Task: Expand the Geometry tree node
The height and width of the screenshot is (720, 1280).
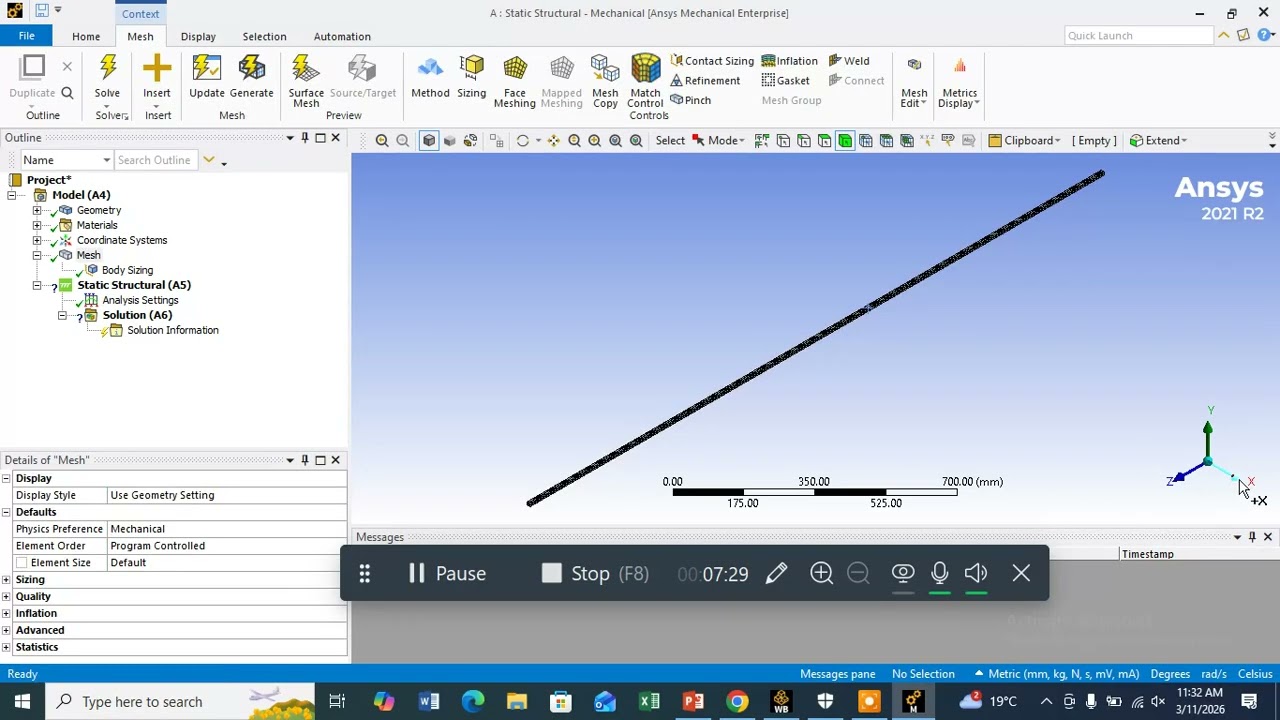Action: [37, 210]
